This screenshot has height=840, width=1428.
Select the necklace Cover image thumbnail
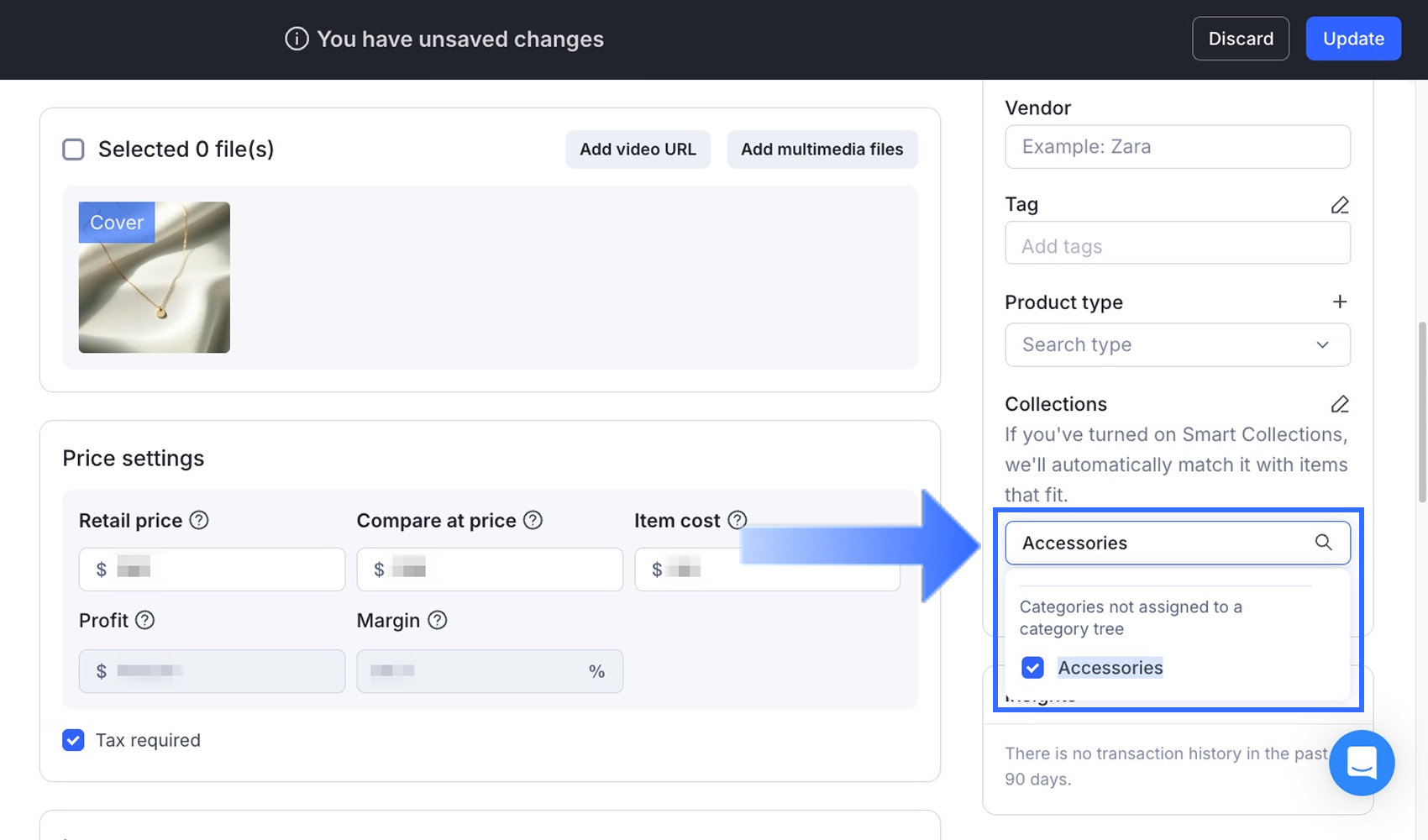coord(155,277)
